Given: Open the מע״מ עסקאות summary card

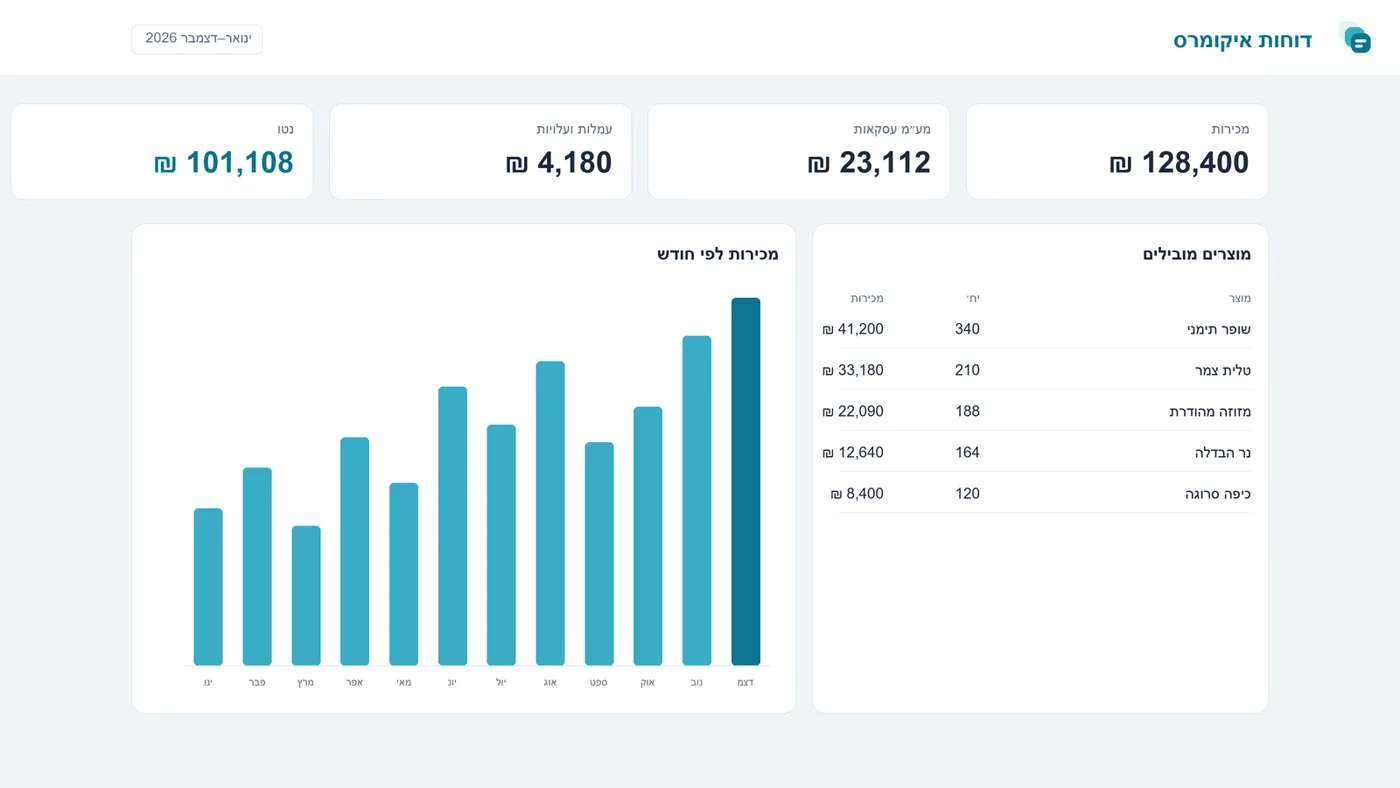Looking at the screenshot, I should pyautogui.click(x=799, y=152).
